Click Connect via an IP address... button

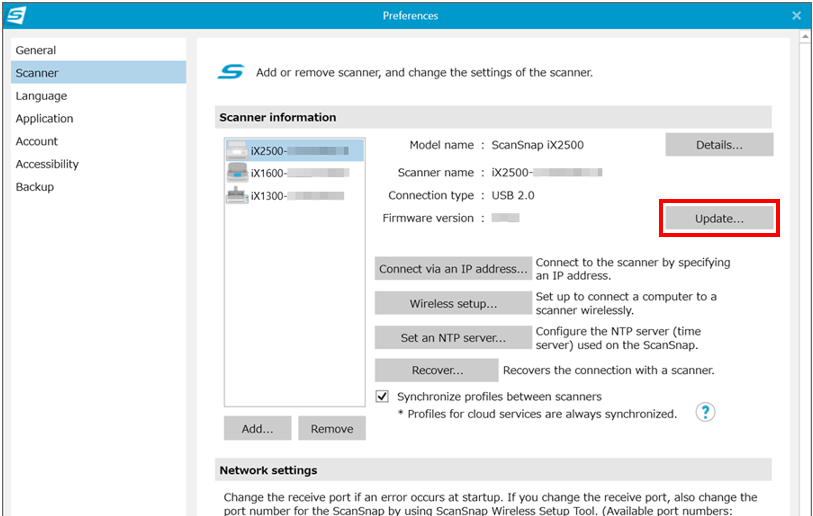[453, 269]
